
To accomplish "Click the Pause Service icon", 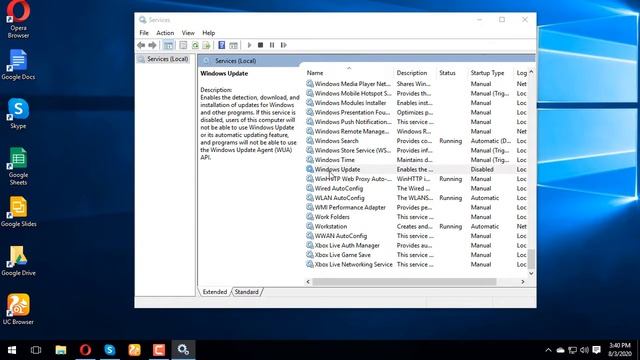I will coord(272,45).
